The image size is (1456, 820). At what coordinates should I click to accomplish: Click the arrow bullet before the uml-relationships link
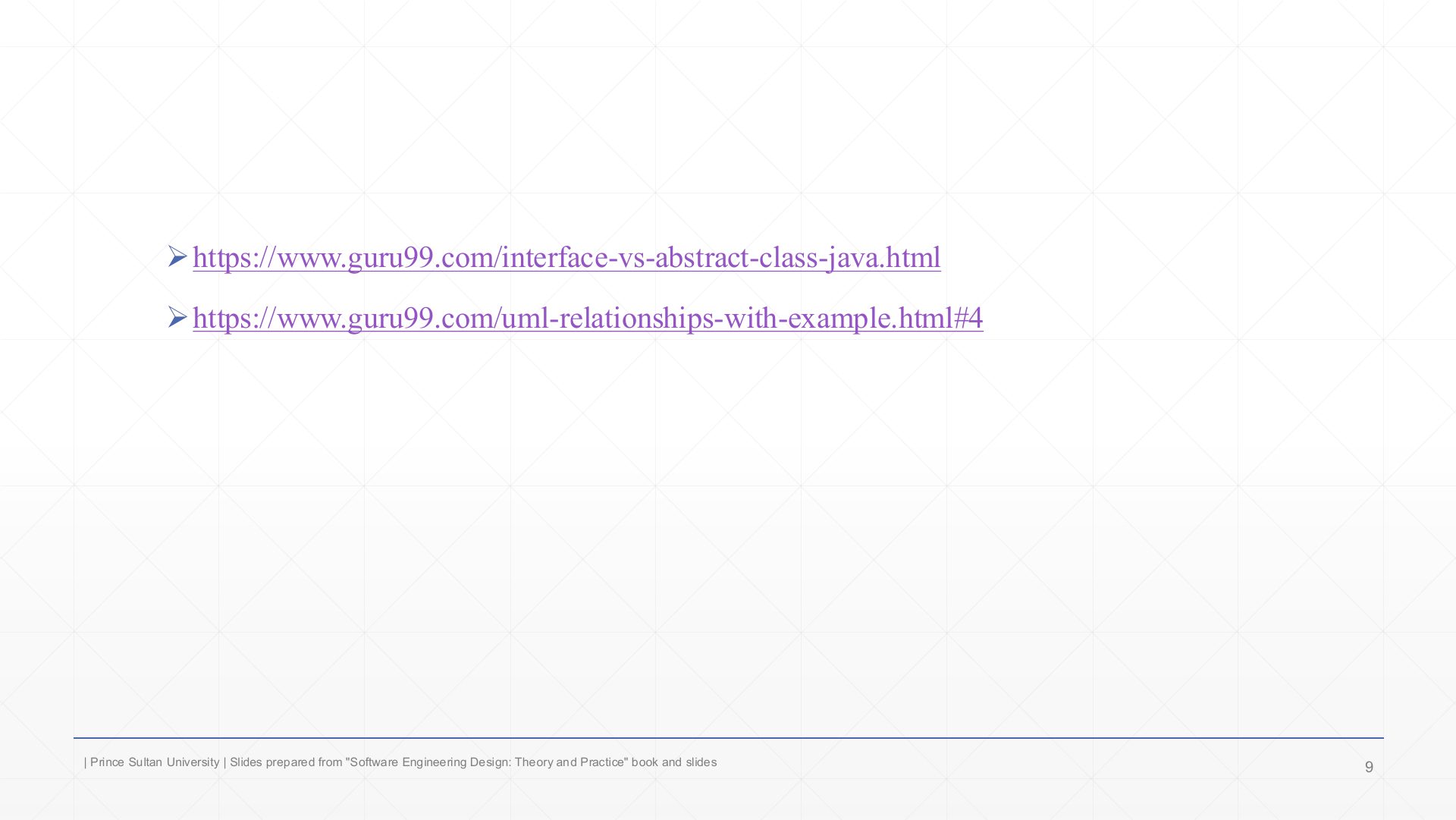coord(177,317)
